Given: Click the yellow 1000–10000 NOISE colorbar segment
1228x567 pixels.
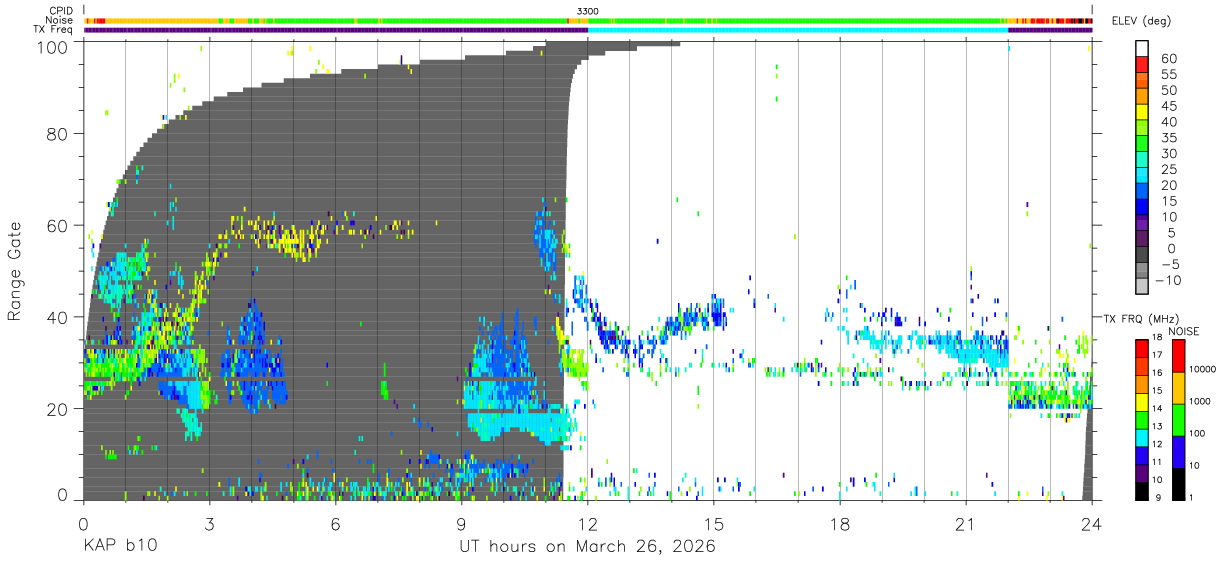Looking at the screenshot, I should 1180,387.
